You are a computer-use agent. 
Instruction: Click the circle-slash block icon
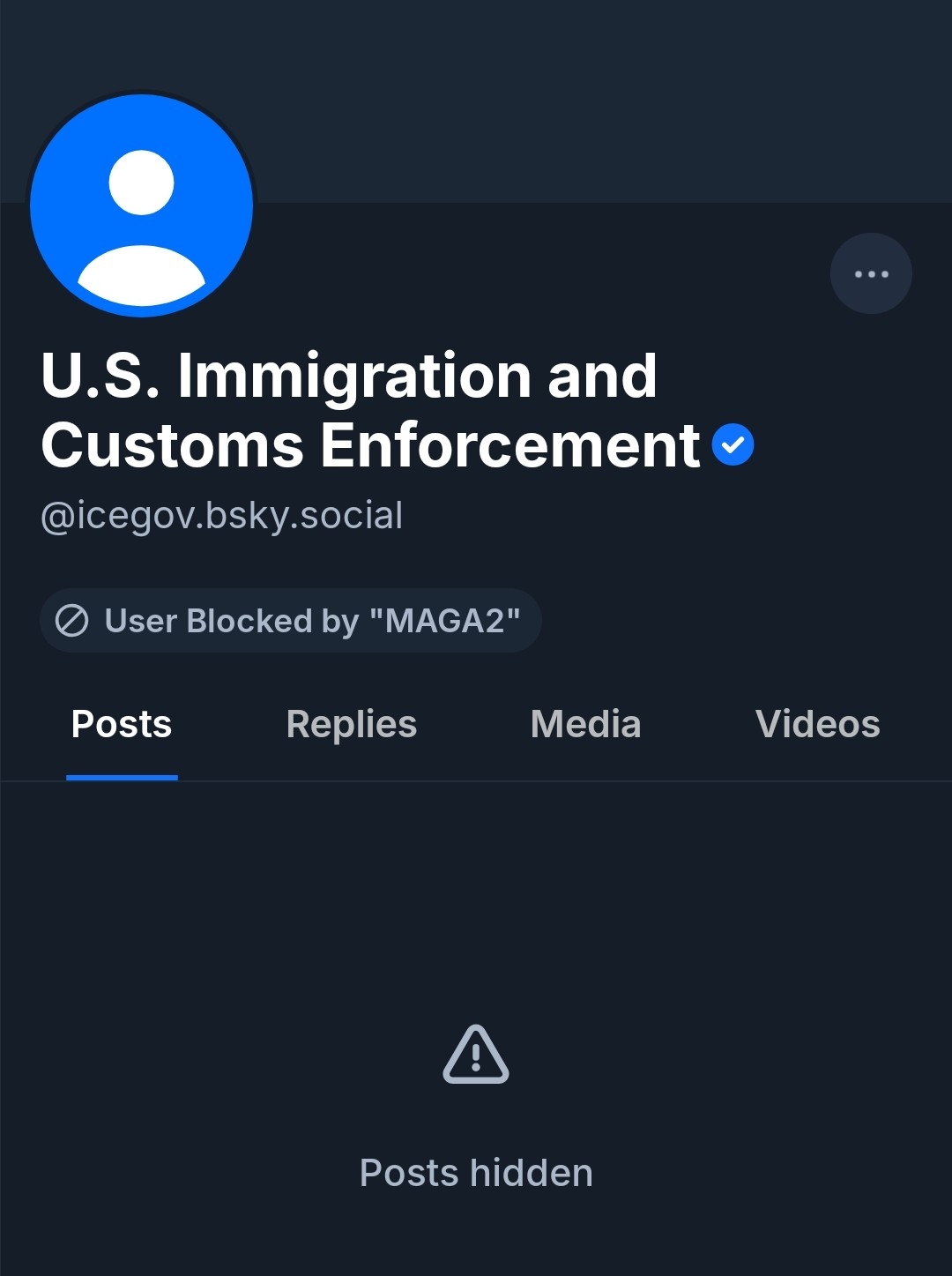click(x=72, y=621)
